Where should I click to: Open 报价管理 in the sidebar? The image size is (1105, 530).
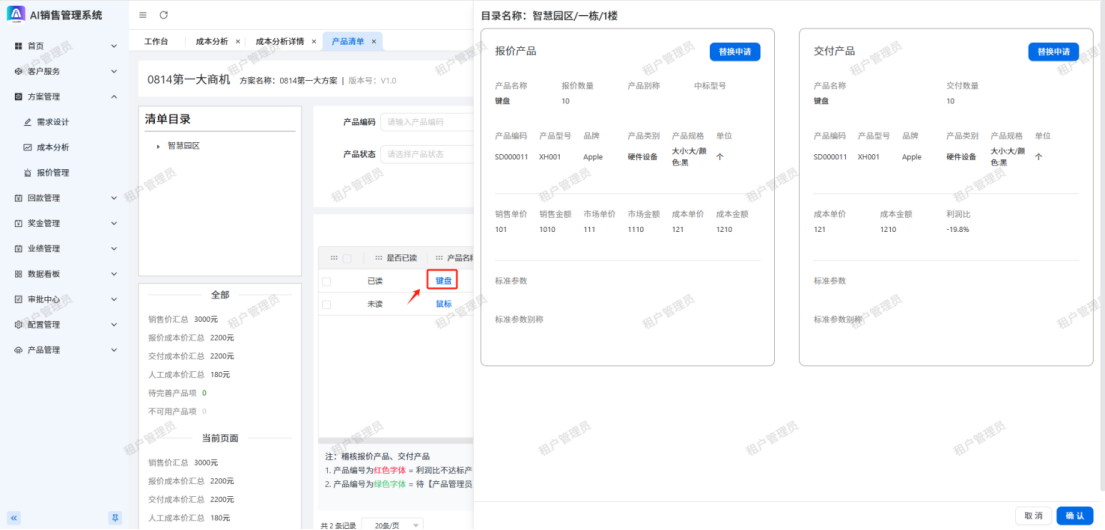click(x=52, y=173)
